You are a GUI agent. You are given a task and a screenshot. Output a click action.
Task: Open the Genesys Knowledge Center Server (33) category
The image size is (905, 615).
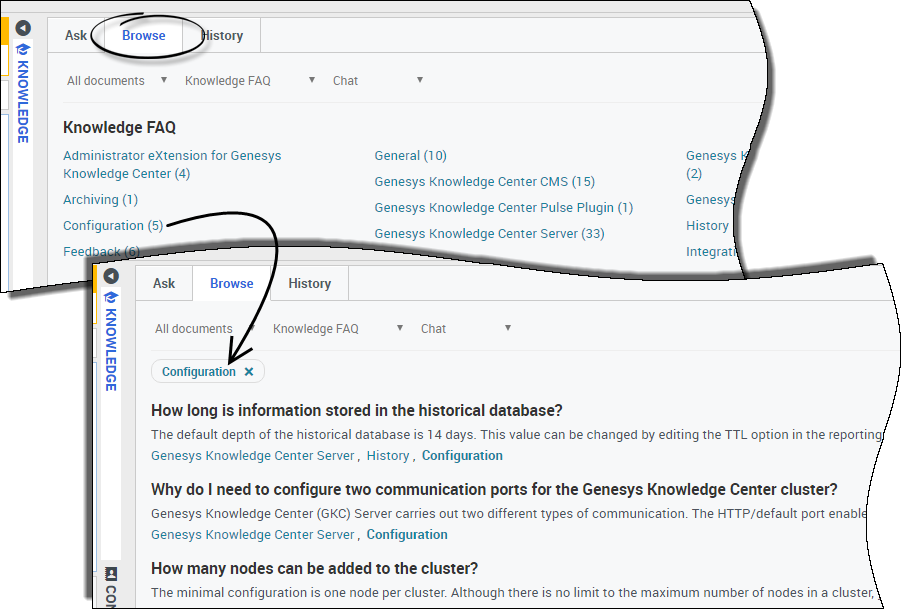489,234
